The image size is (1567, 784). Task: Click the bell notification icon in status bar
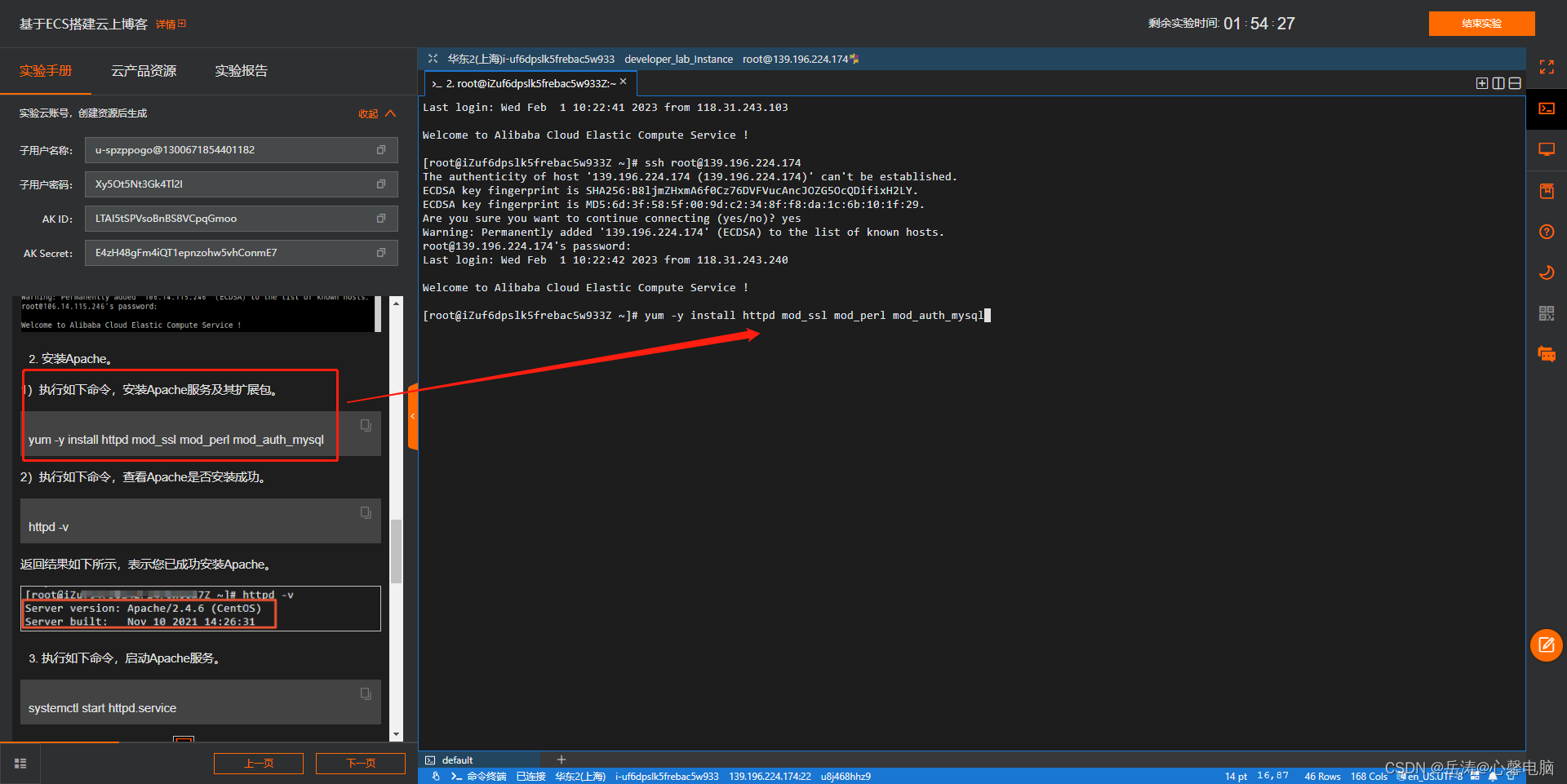coord(1493,777)
